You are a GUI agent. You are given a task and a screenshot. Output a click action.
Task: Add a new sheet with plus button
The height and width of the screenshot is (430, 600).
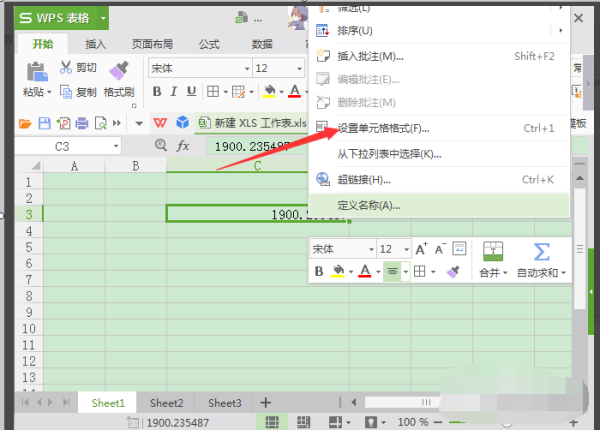266,403
